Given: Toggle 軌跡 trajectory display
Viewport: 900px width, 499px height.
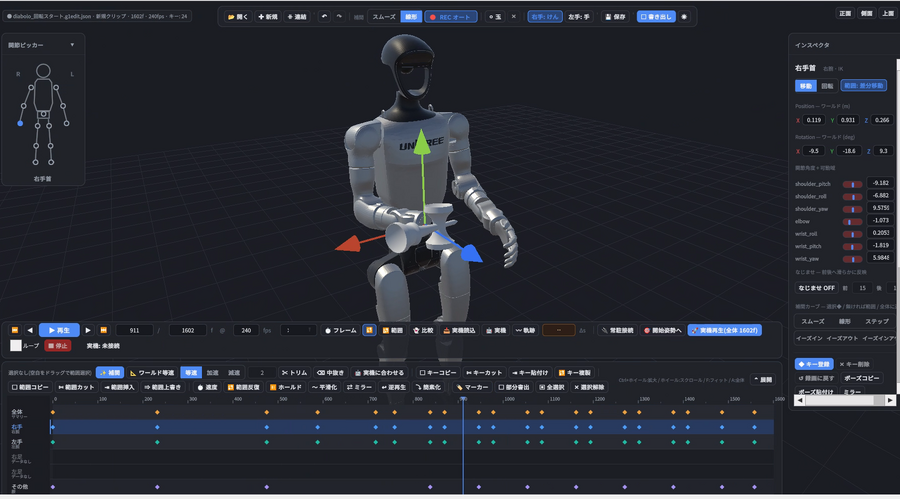Looking at the screenshot, I should tap(525, 330).
